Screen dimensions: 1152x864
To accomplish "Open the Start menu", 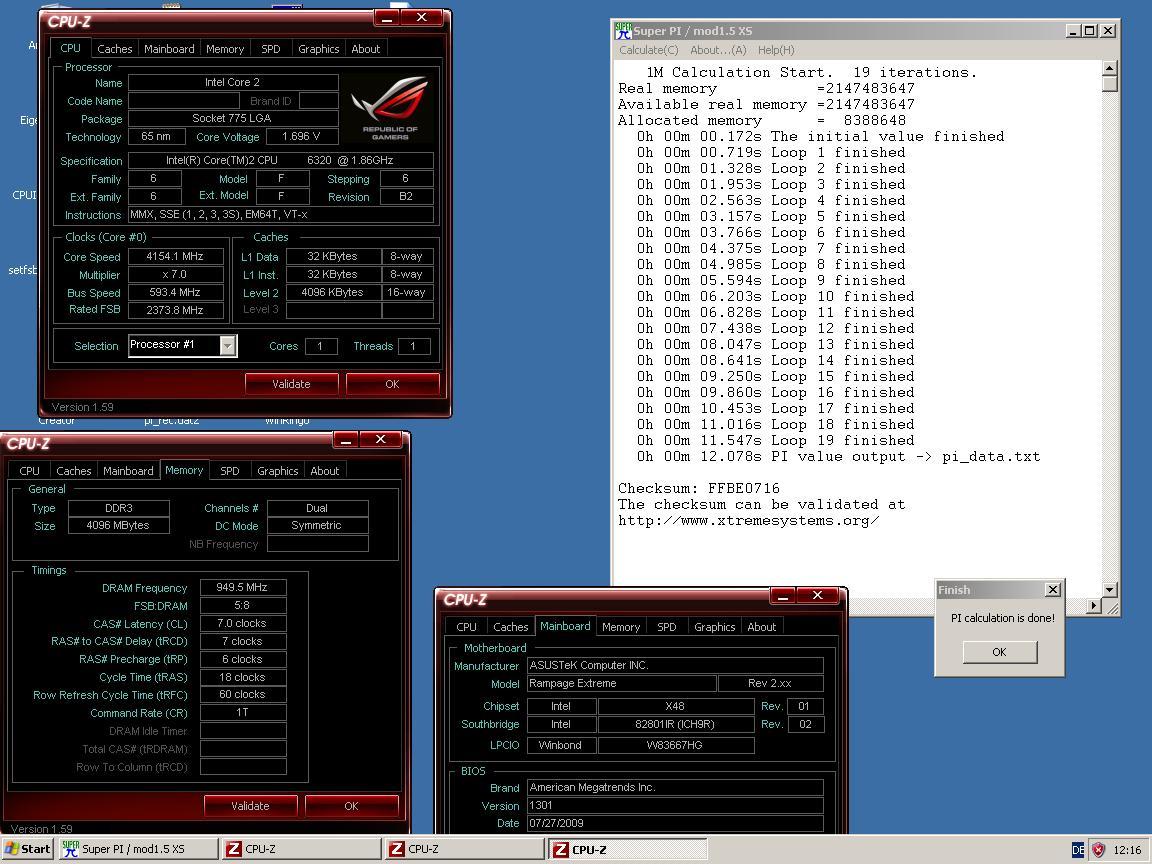I will tap(27, 849).
